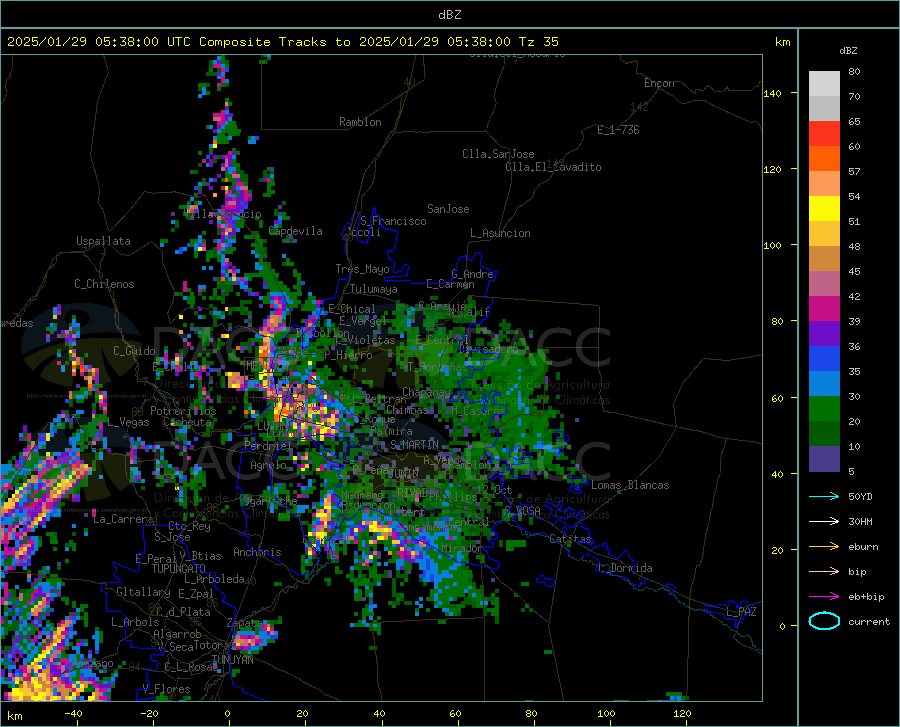The height and width of the screenshot is (727, 900).
Task: Select the red swatch in dBZ legend
Action: coord(824,134)
